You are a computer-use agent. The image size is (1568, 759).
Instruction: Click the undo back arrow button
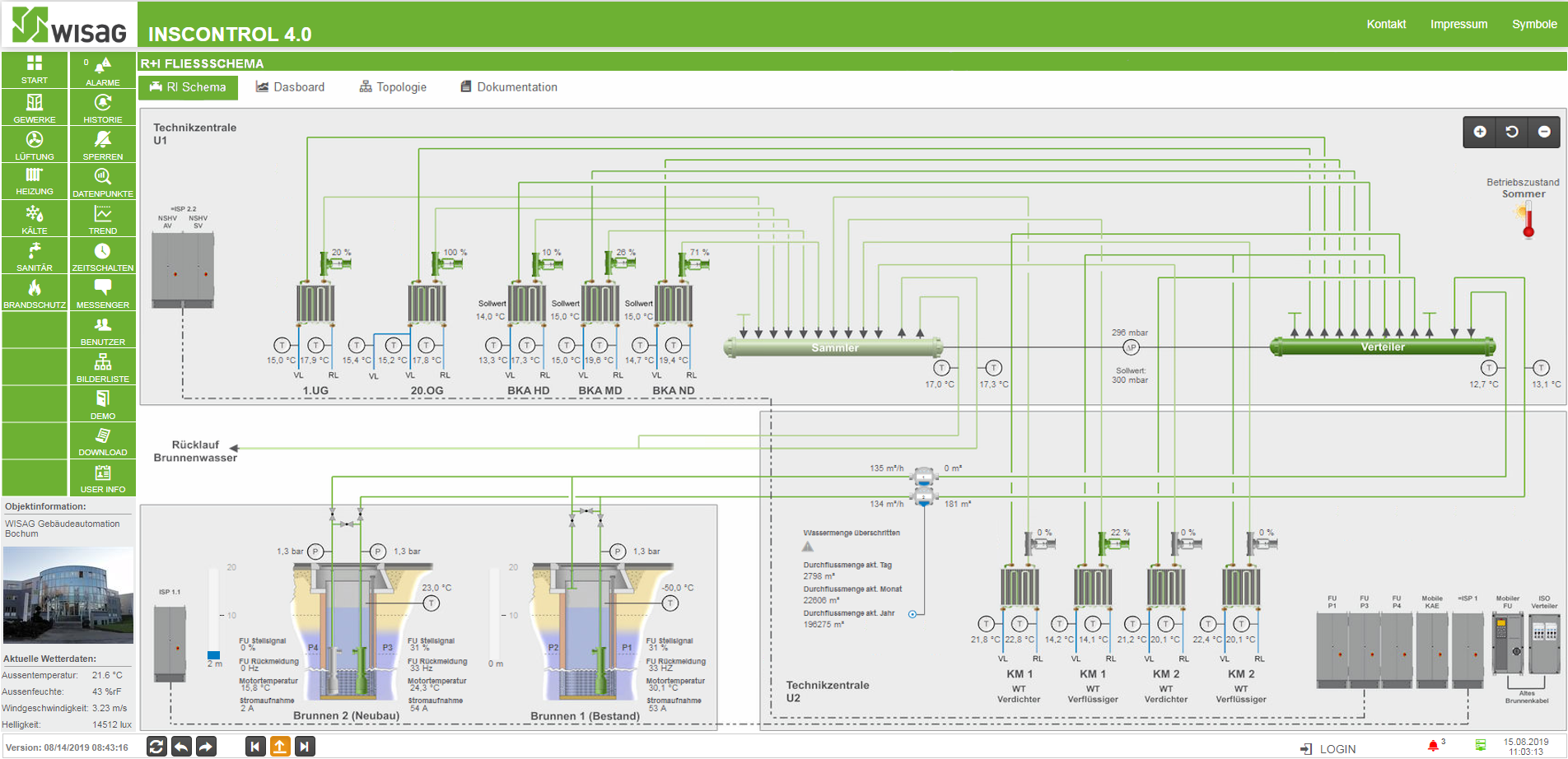click(x=181, y=747)
